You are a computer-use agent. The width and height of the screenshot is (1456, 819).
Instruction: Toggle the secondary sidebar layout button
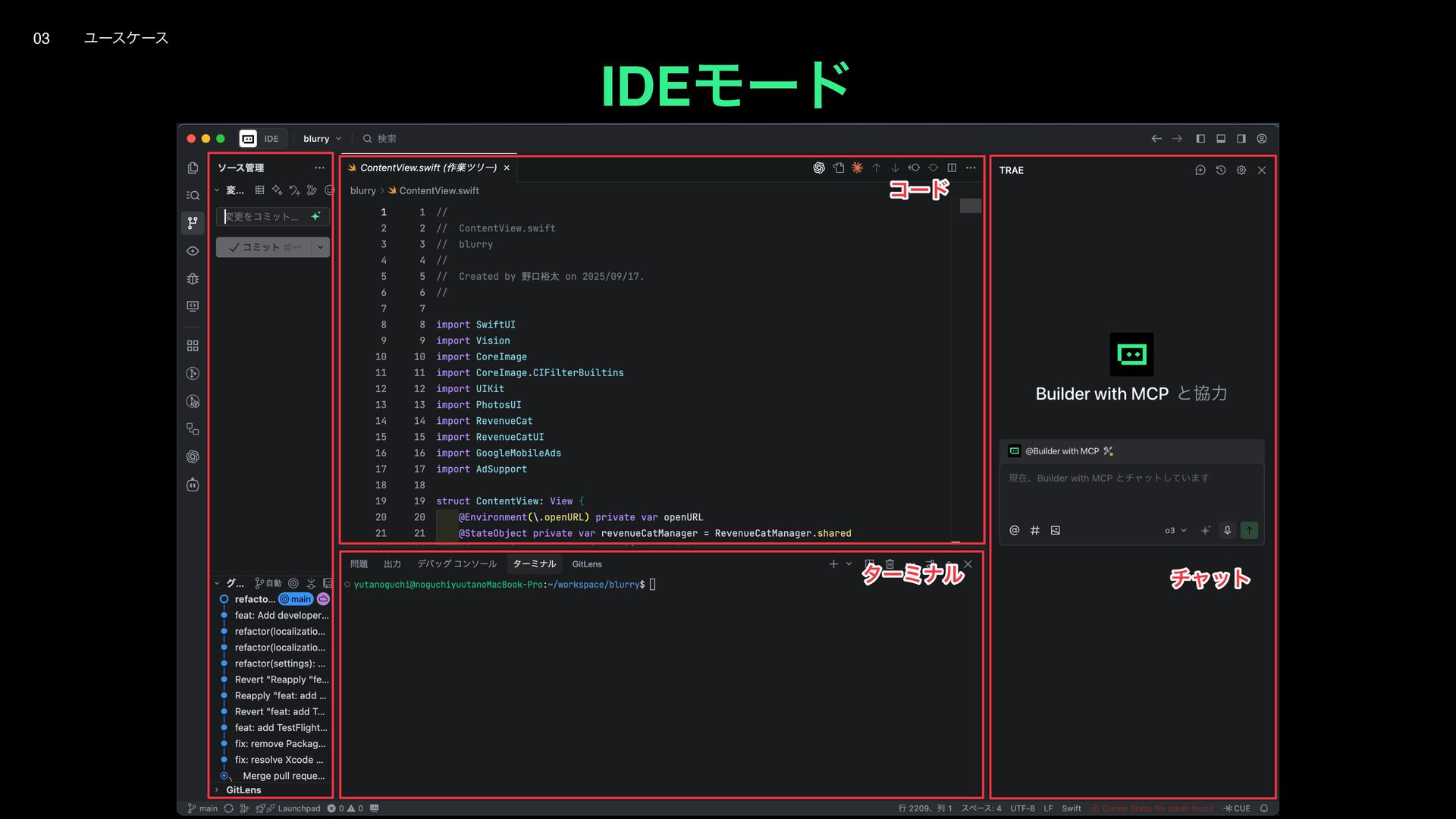(1241, 139)
